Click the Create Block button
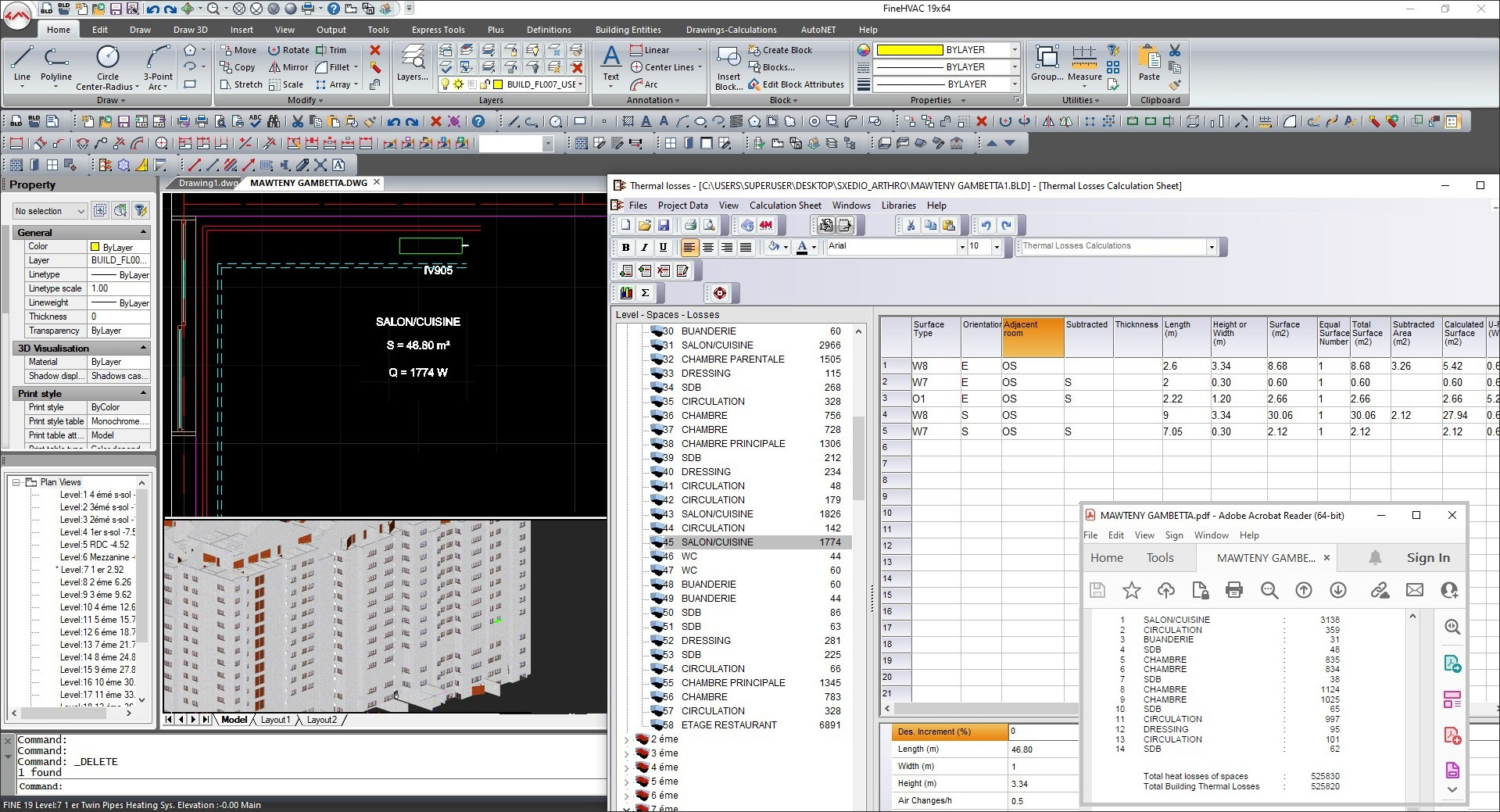Viewport: 1500px width, 812px height. coord(780,50)
